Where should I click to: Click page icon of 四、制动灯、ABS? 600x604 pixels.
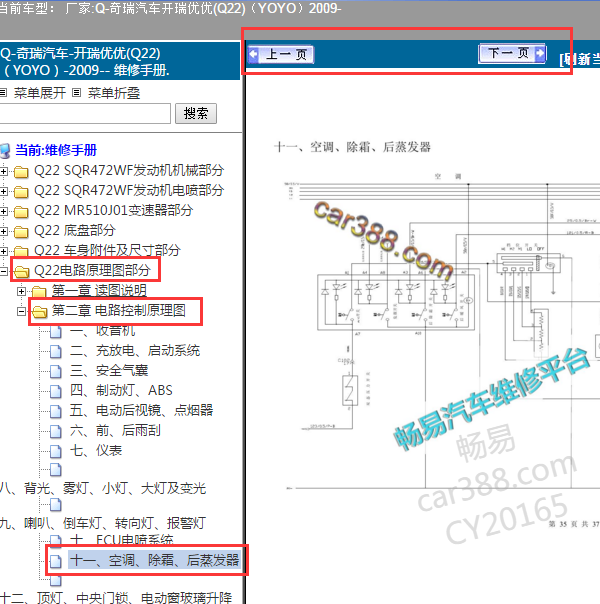(56, 391)
